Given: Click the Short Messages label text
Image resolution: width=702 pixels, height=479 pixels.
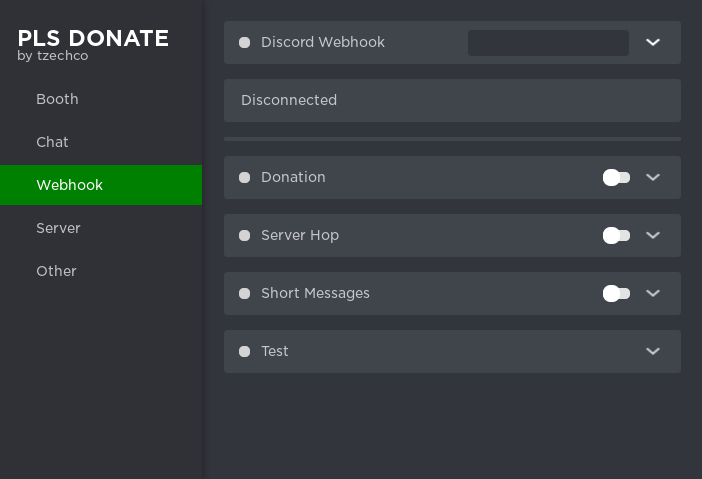Looking at the screenshot, I should [x=315, y=293].
